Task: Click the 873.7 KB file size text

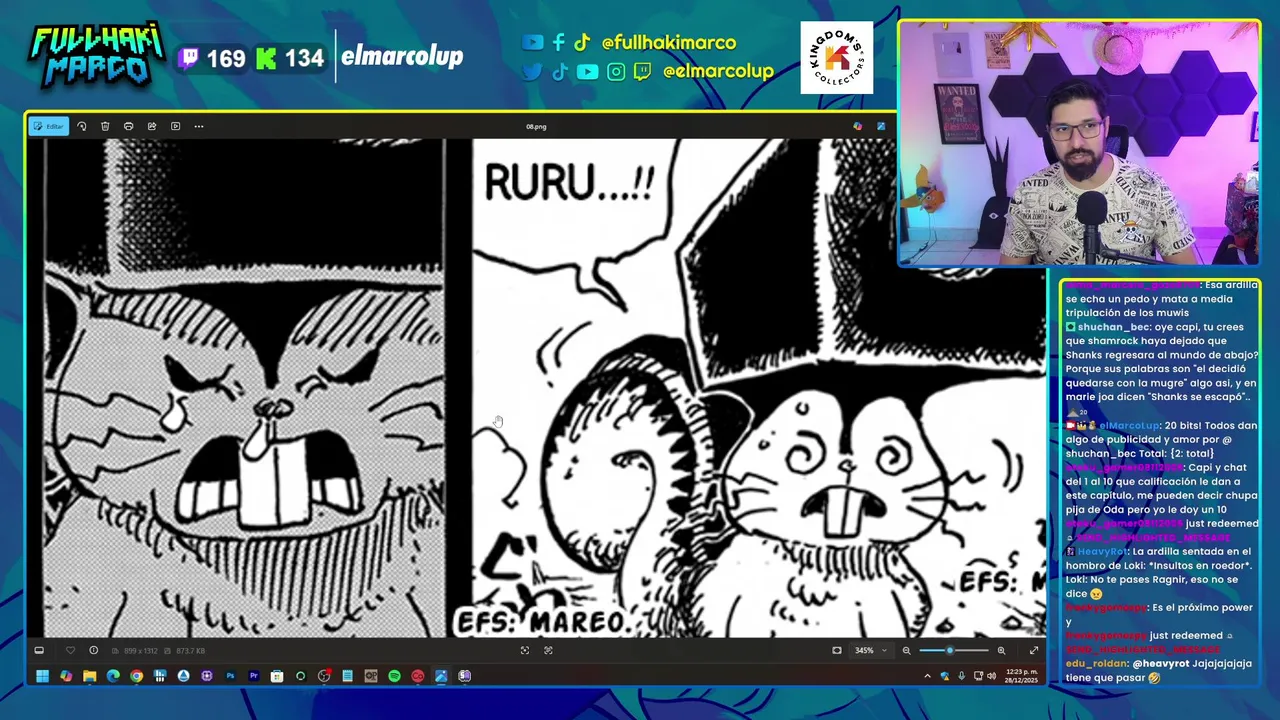Action: [190, 651]
